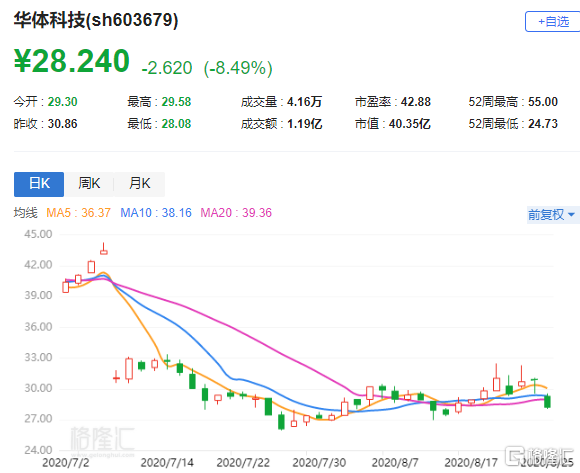Click the MA5 : 36.37 indicator label
Image resolution: width=580 pixels, height=473 pixels.
pyautogui.click(x=78, y=213)
